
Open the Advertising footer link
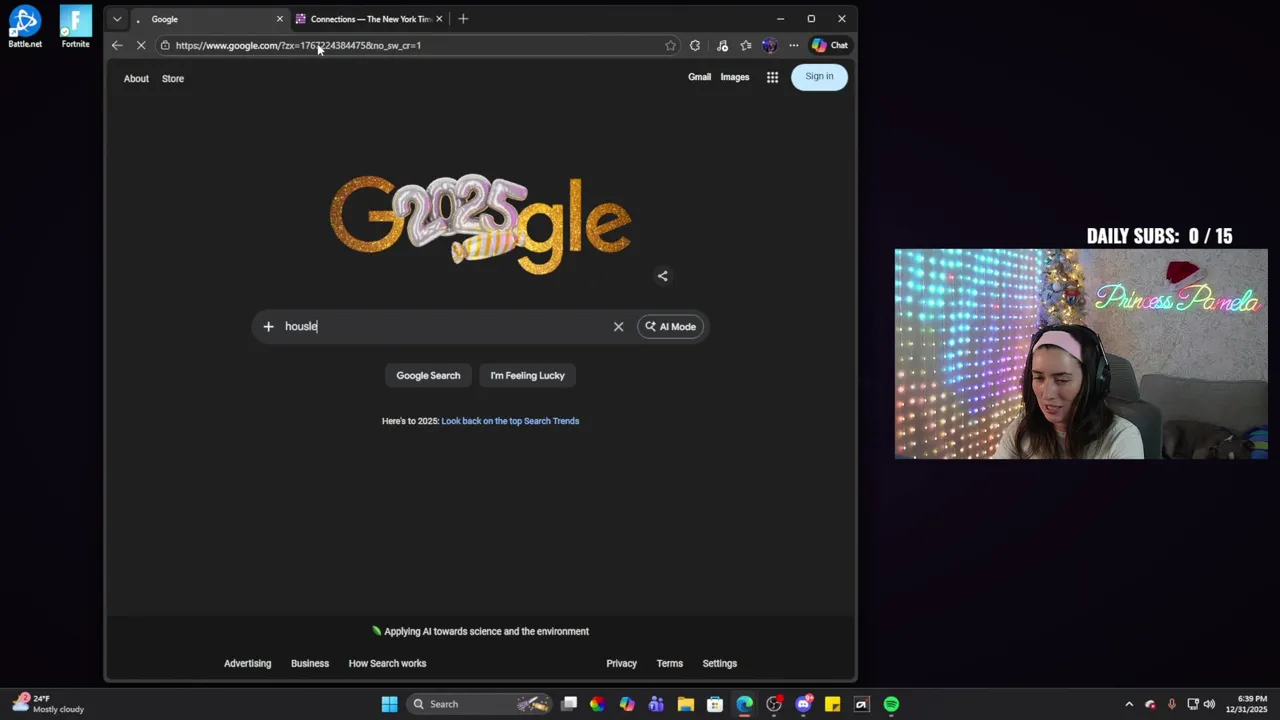[x=247, y=663]
